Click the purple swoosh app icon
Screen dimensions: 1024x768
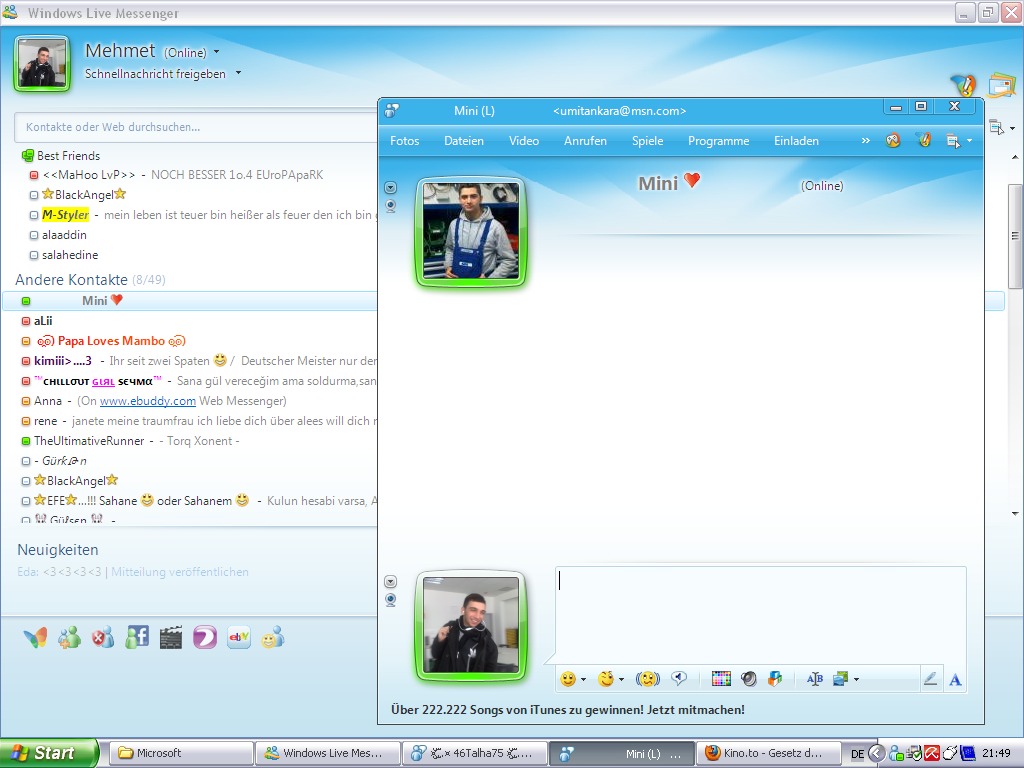click(205, 637)
